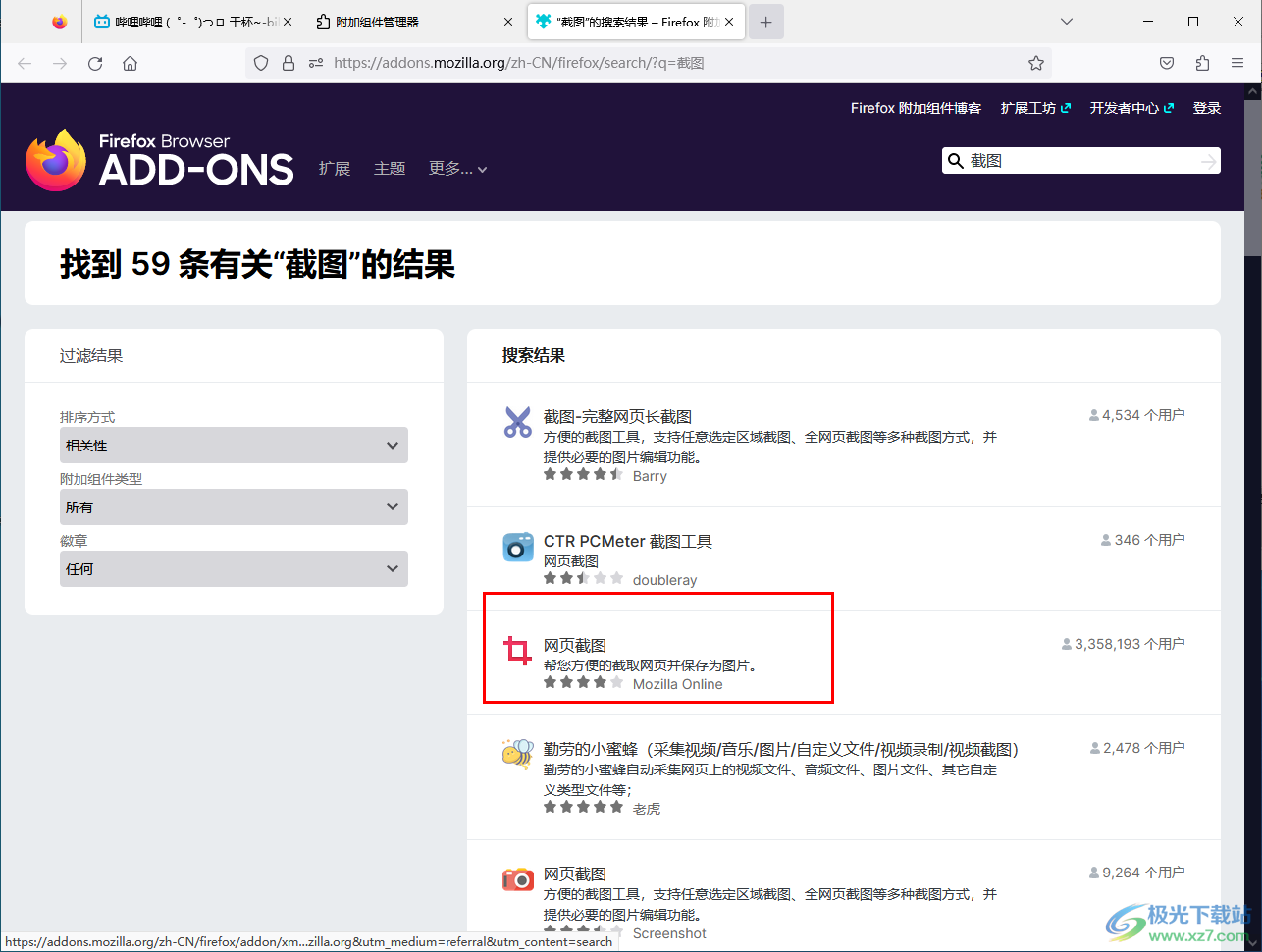Viewport: 1262px width, 952px height.
Task: Bookmark this page with the star icon
Action: 1036,63
